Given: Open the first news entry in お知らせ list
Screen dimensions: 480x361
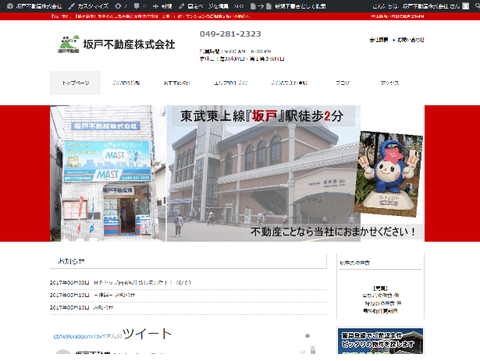Looking at the screenshot, I should point(142,282).
